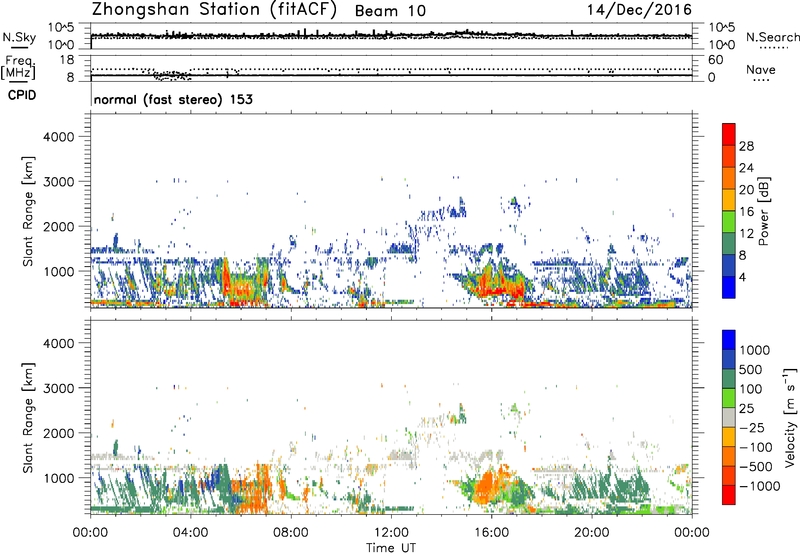Screen dimensions: 800x554
Task: Click the "1000" slant range tick on the velocity panel
Action: click(58, 478)
